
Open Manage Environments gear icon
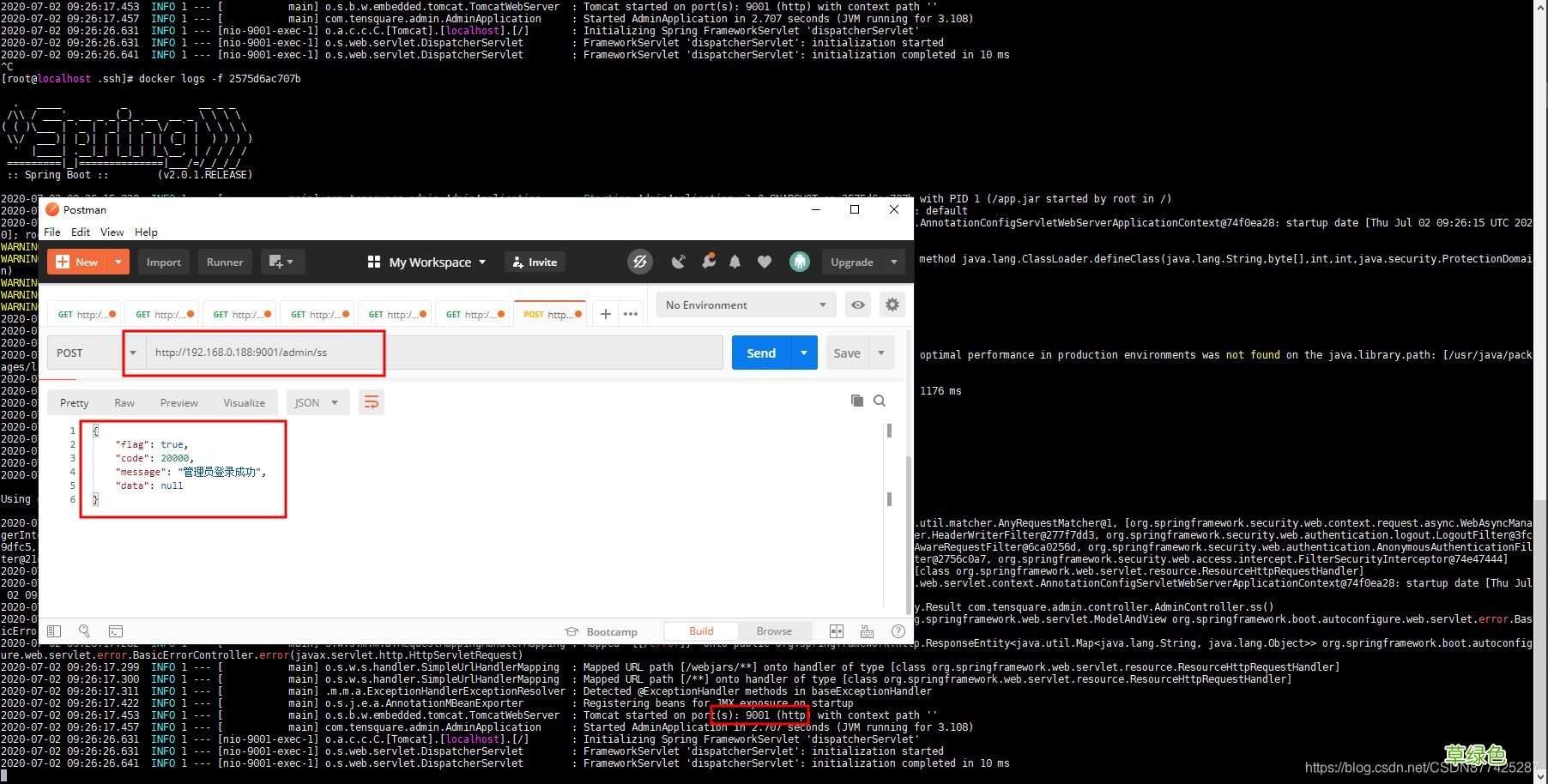(x=892, y=305)
